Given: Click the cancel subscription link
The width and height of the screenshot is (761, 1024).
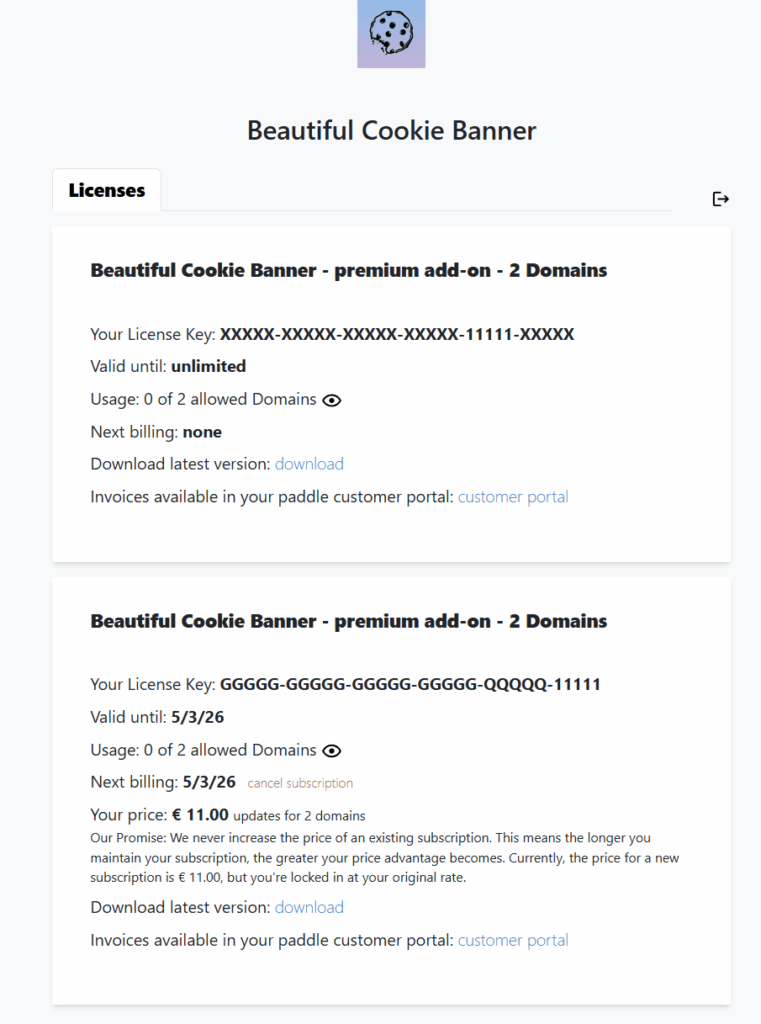Looking at the screenshot, I should tap(300, 783).
